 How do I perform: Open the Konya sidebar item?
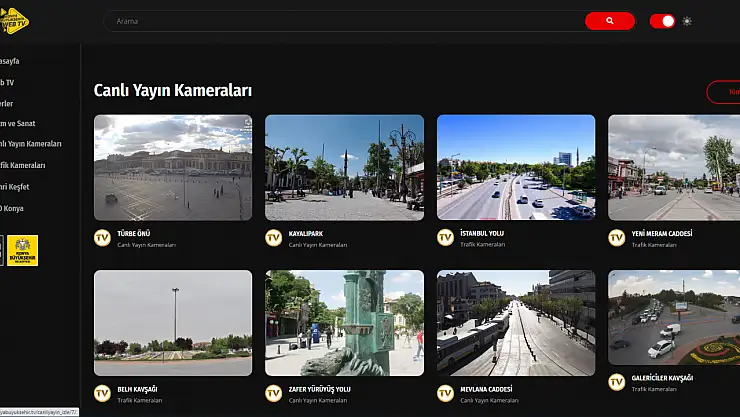tap(12, 208)
